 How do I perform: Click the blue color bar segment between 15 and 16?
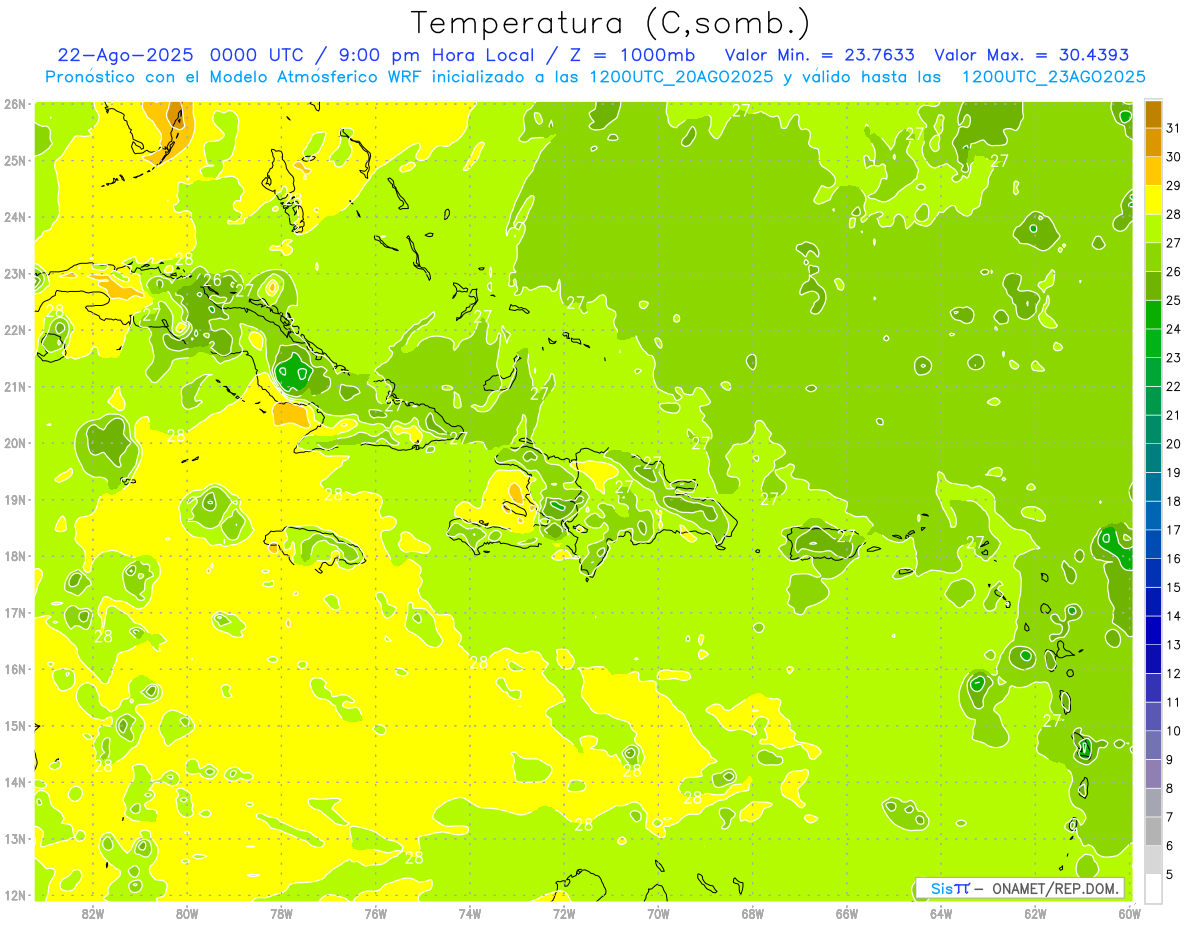click(1153, 573)
